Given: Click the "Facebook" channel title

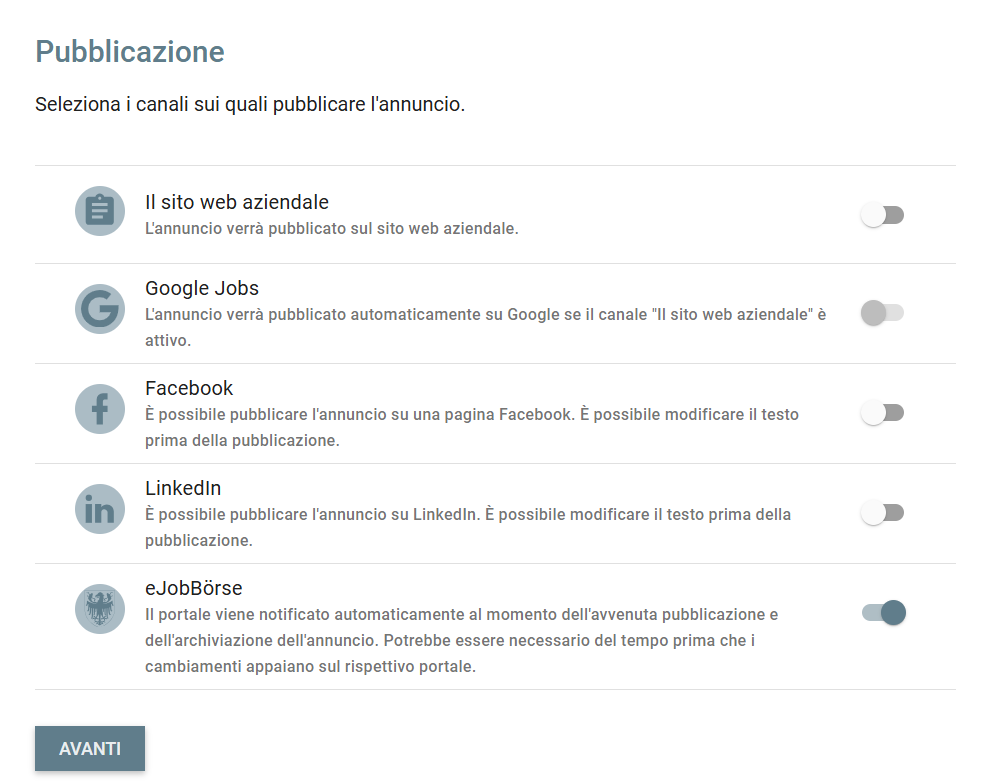Looking at the screenshot, I should click(189, 388).
